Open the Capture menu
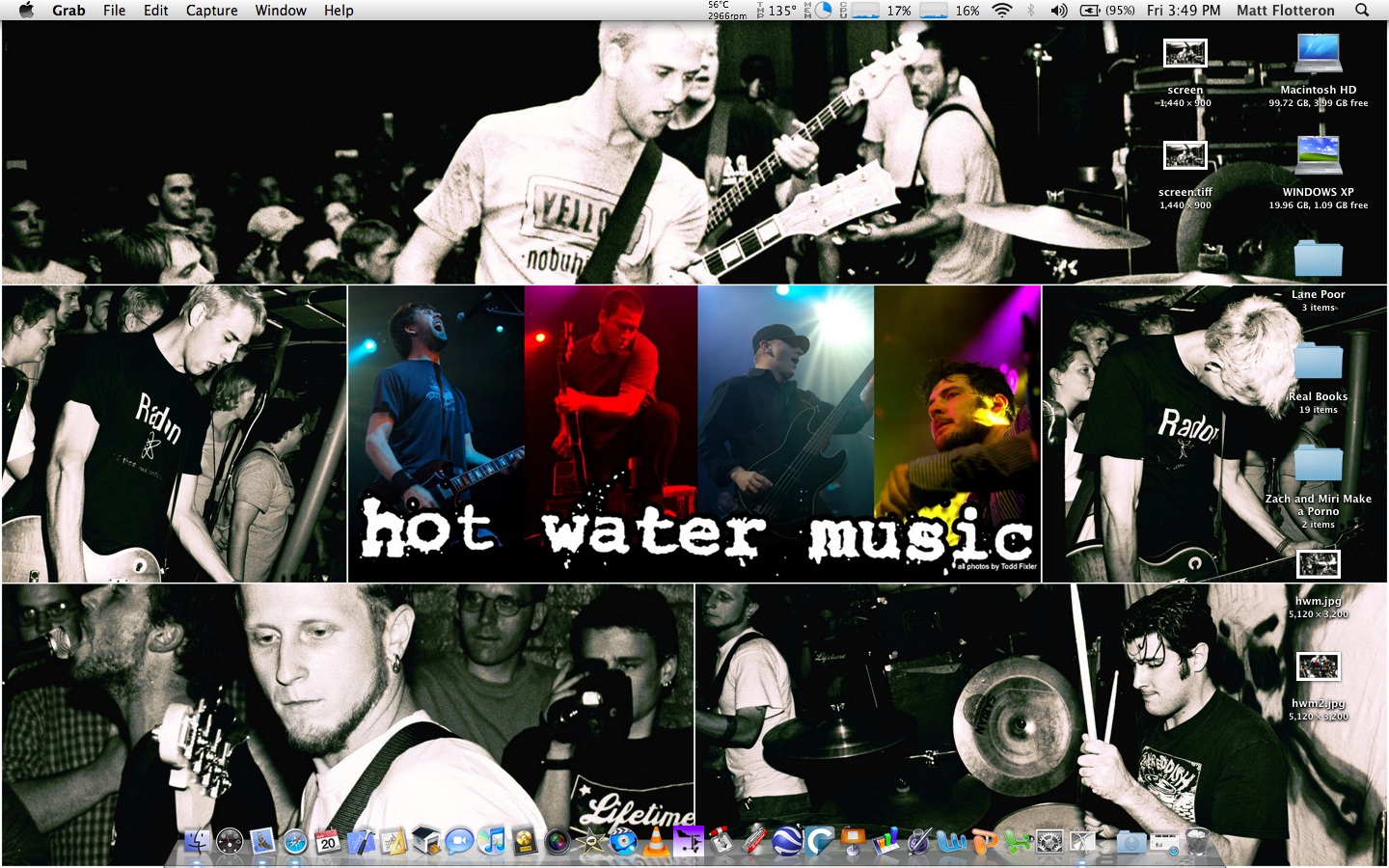Image resolution: width=1389 pixels, height=868 pixels. [x=211, y=10]
